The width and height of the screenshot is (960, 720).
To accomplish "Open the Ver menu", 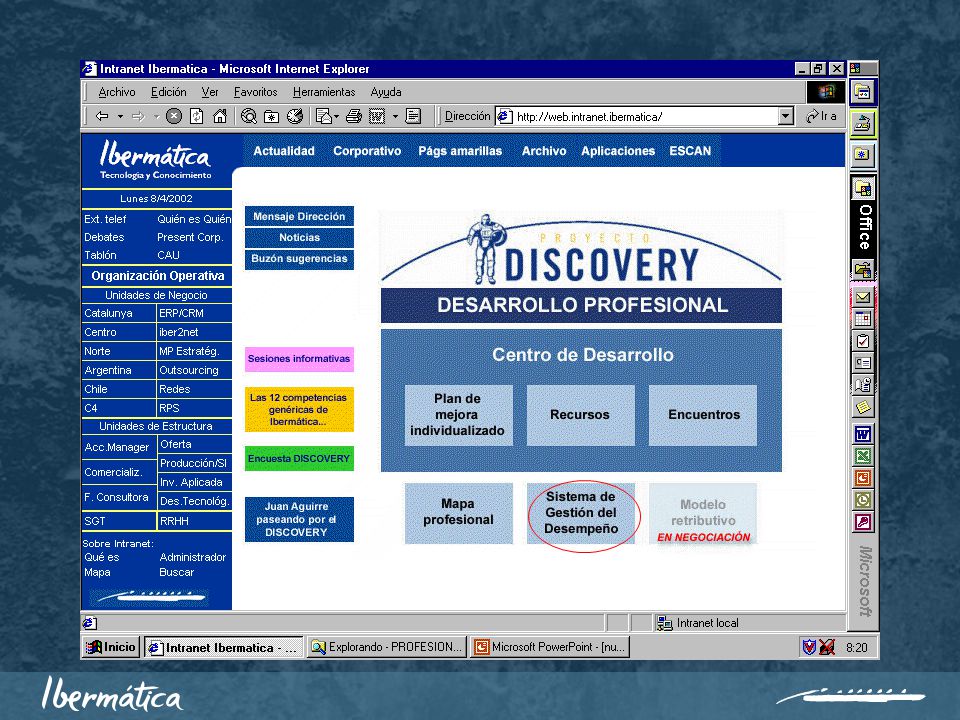I will point(210,92).
